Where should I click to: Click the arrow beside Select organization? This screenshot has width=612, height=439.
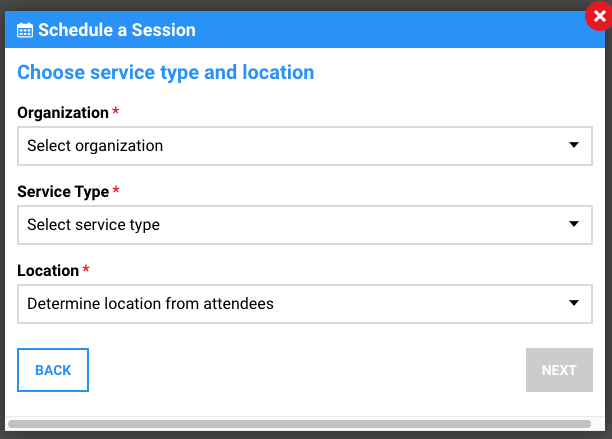(x=573, y=145)
